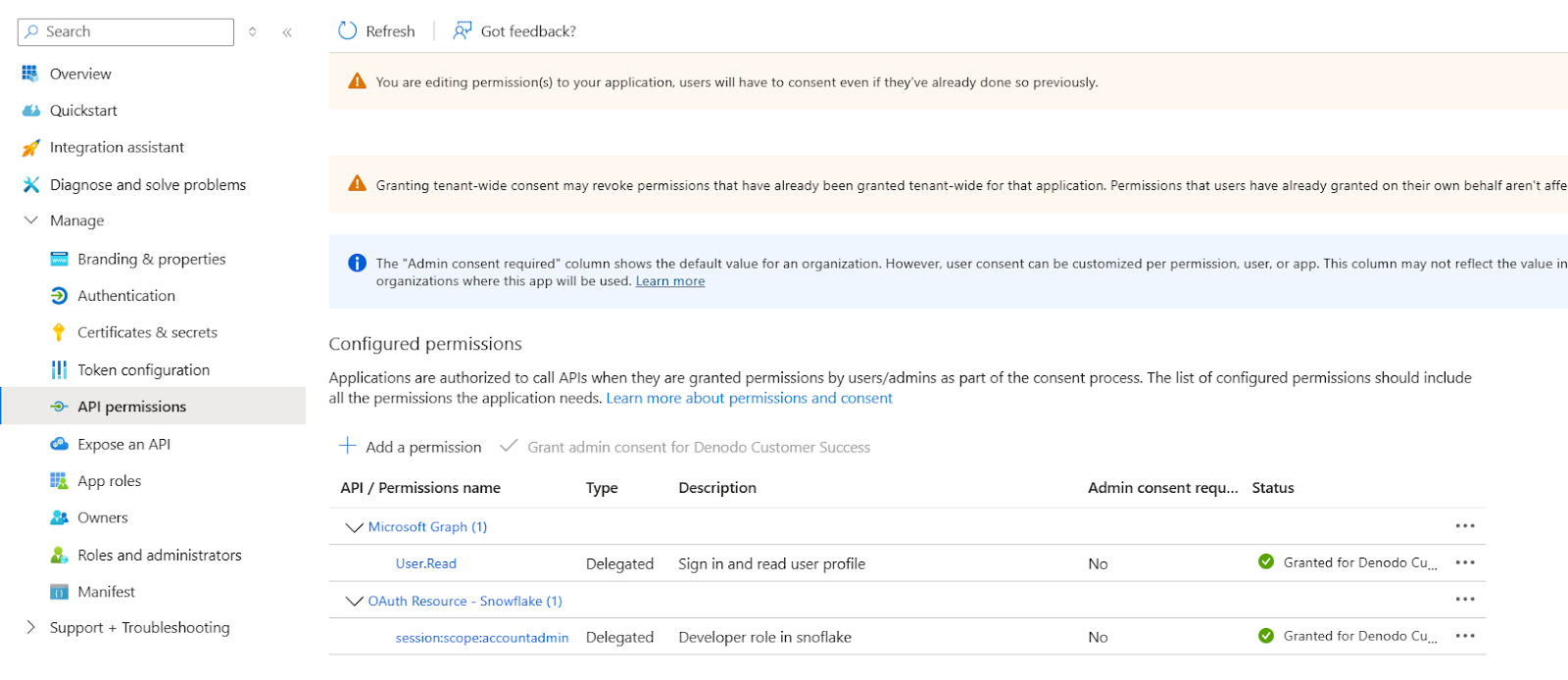
Task: Click the Expose an API cloud icon
Action: click(59, 444)
